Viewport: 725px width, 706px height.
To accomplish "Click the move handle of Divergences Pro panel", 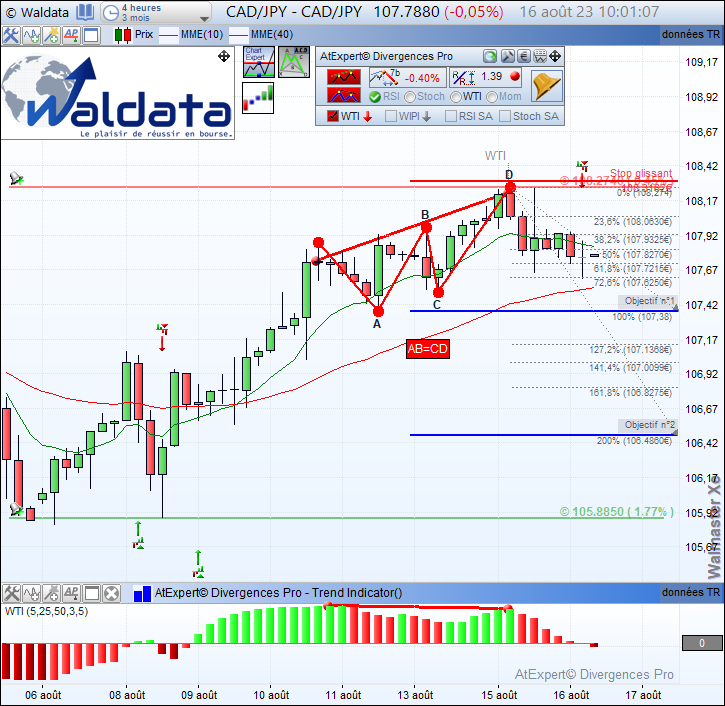I will coord(555,56).
